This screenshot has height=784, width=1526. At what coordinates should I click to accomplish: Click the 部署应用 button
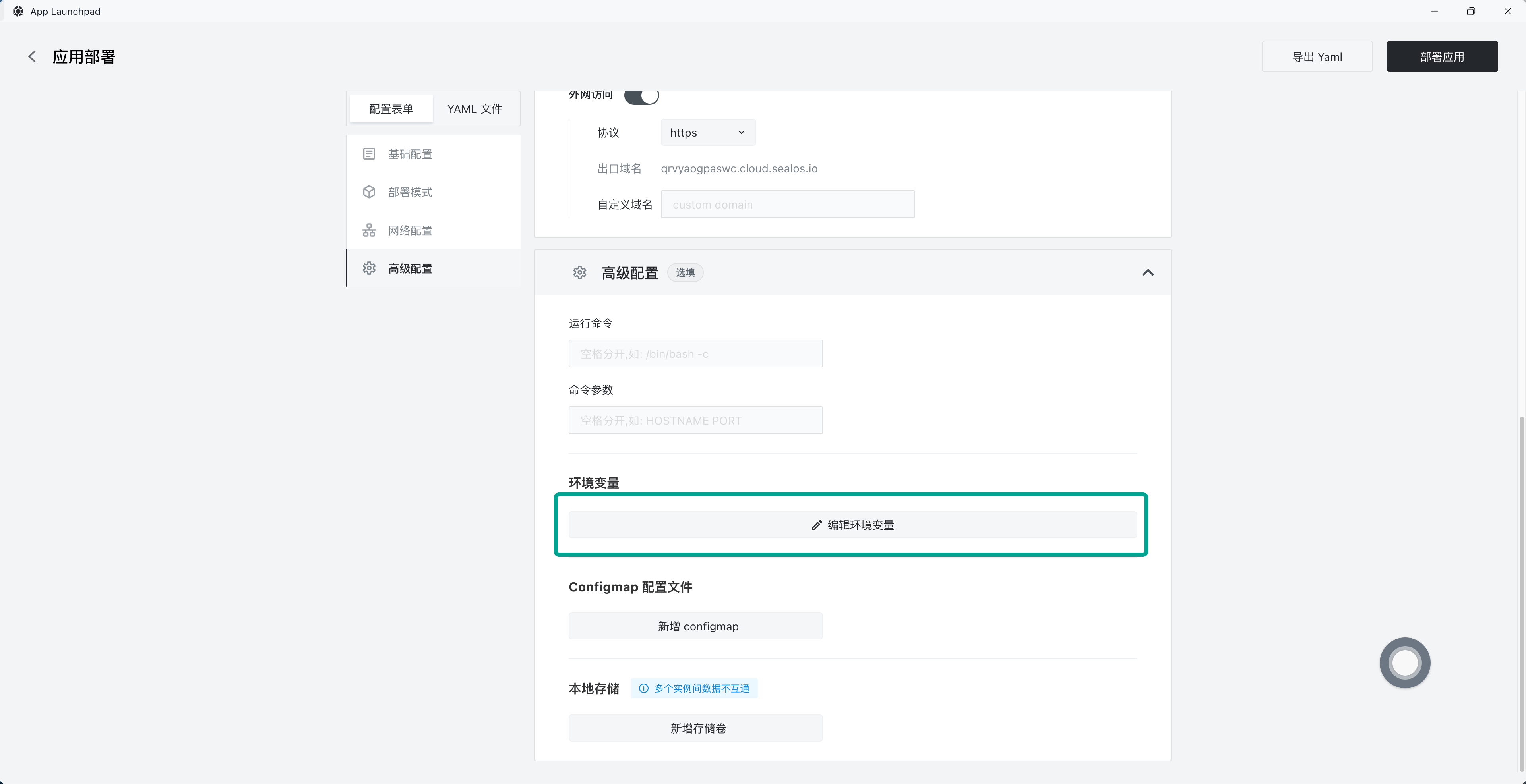(x=1442, y=57)
